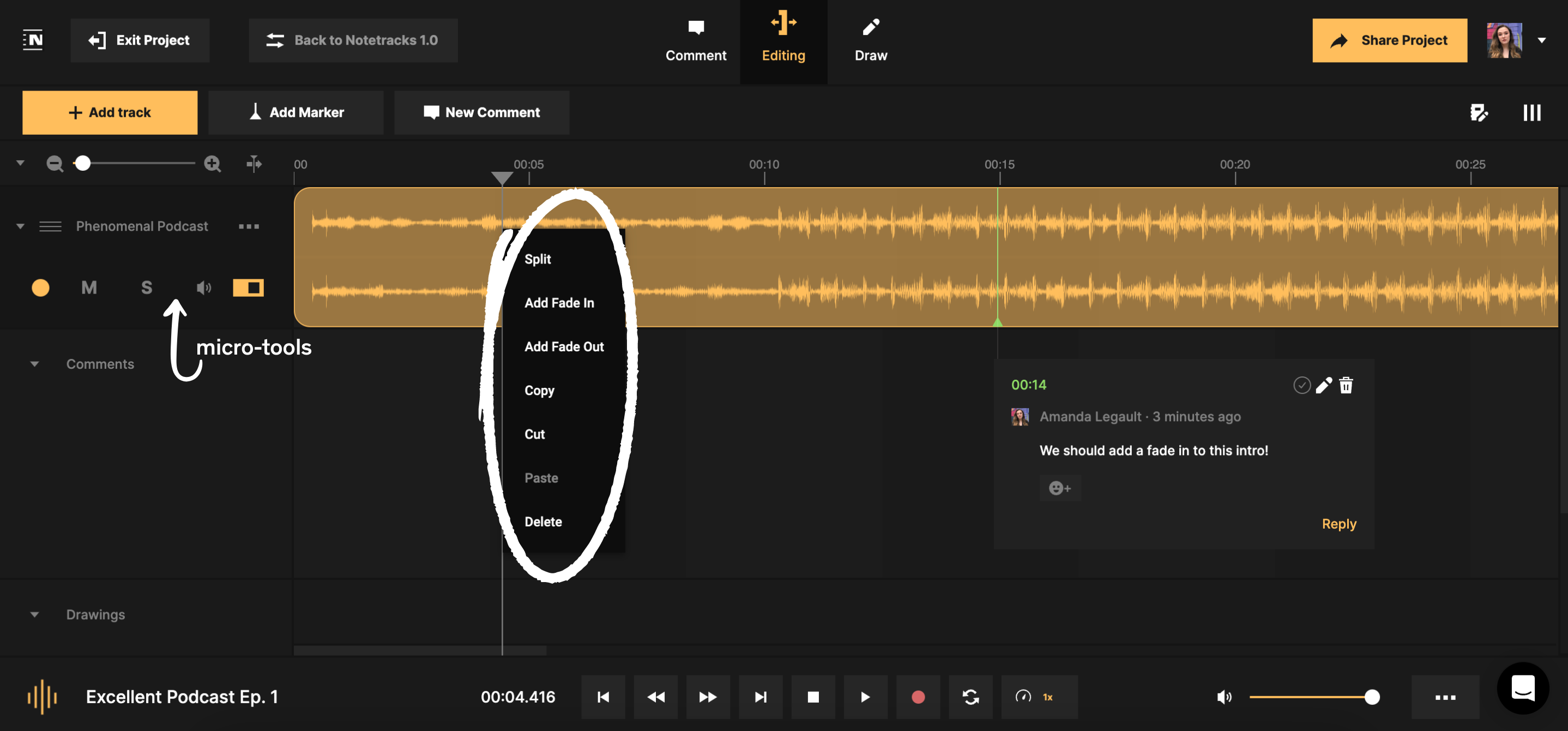This screenshot has width=1568, height=731.
Task: Reply to Amanda Legault's comment
Action: coord(1338,523)
